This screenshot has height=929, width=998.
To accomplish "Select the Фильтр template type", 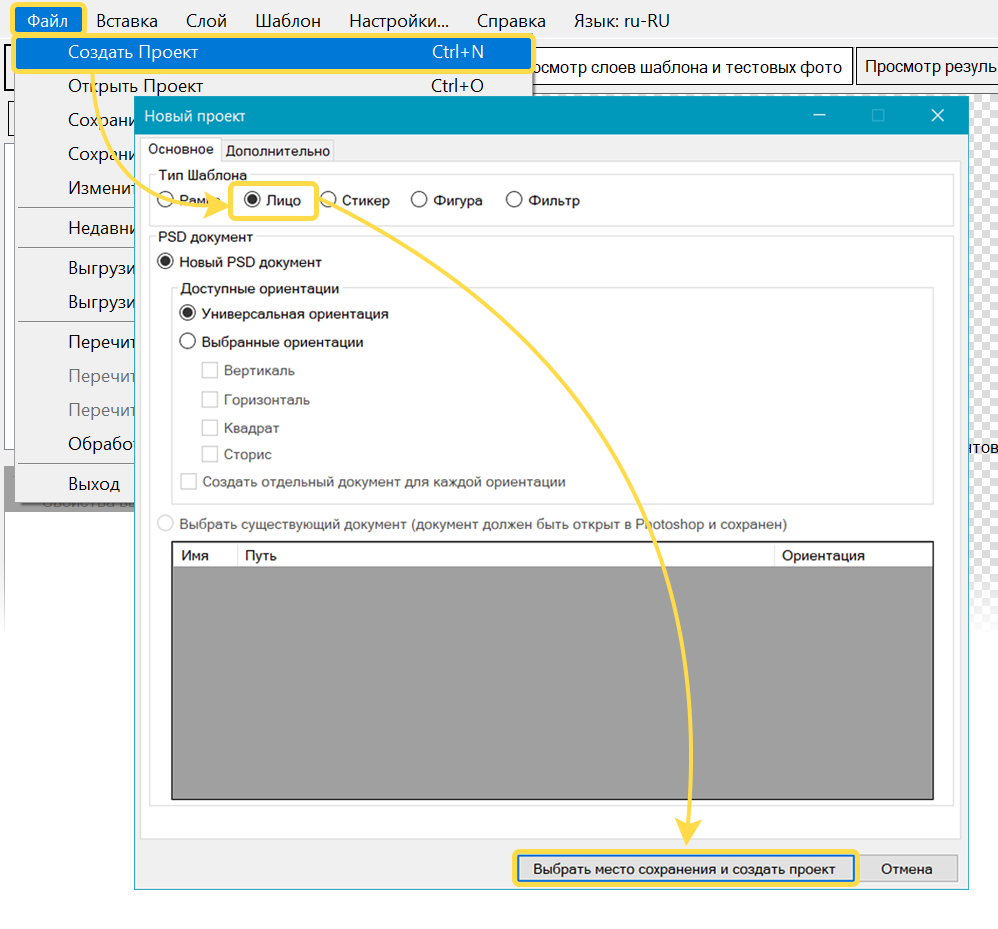I will pyautogui.click(x=514, y=200).
